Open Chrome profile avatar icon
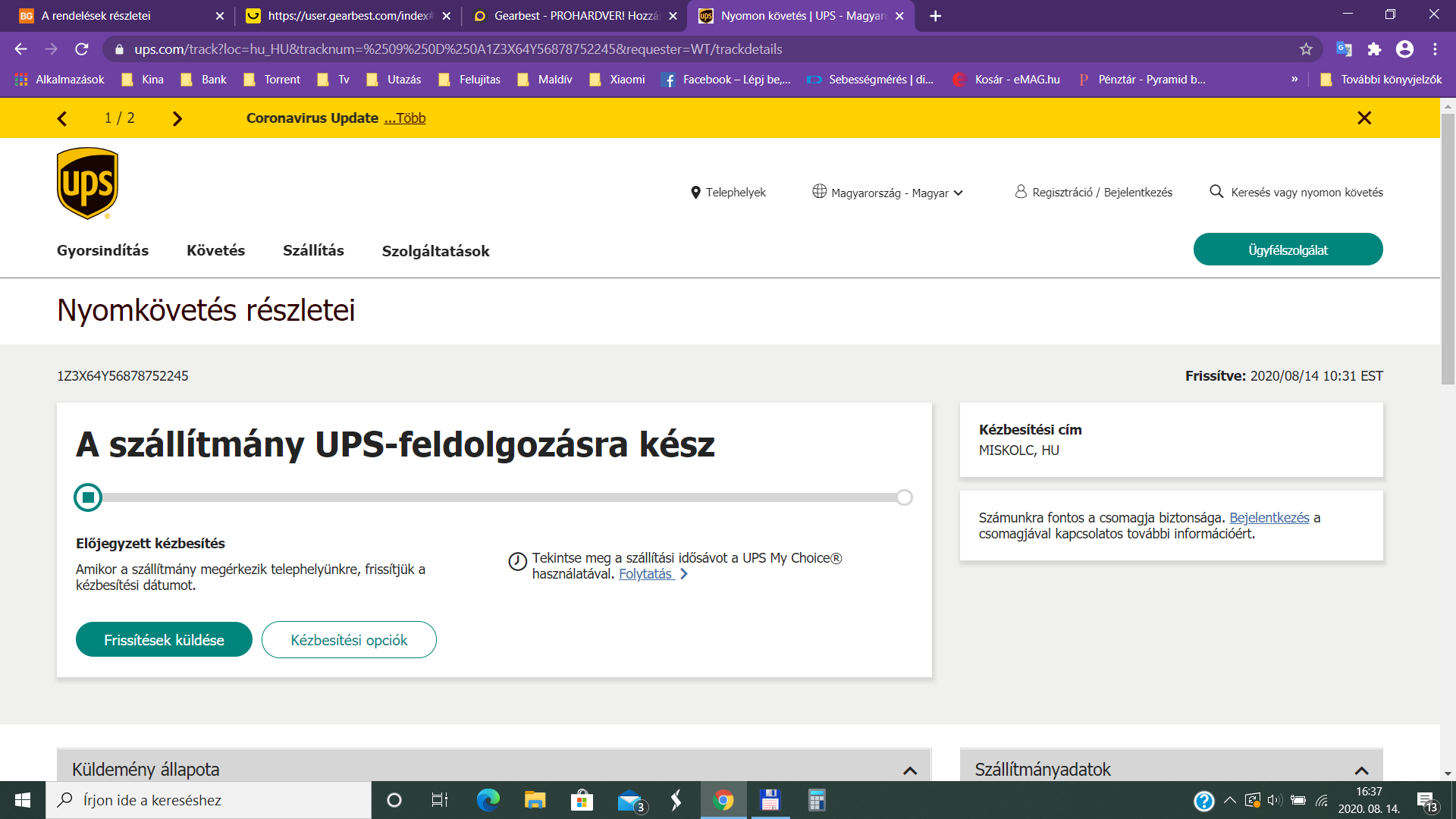The image size is (1456, 819). click(x=1404, y=49)
